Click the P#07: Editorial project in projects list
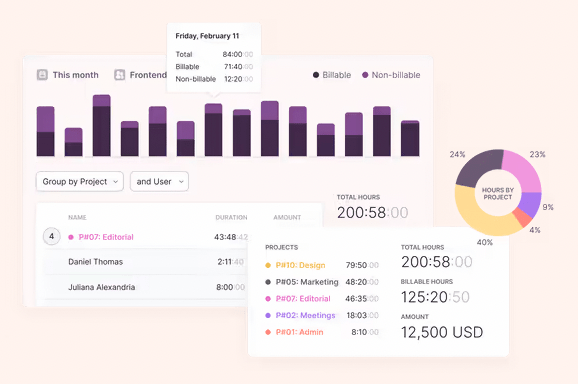Screen dimensions: 578x384 point(303,299)
